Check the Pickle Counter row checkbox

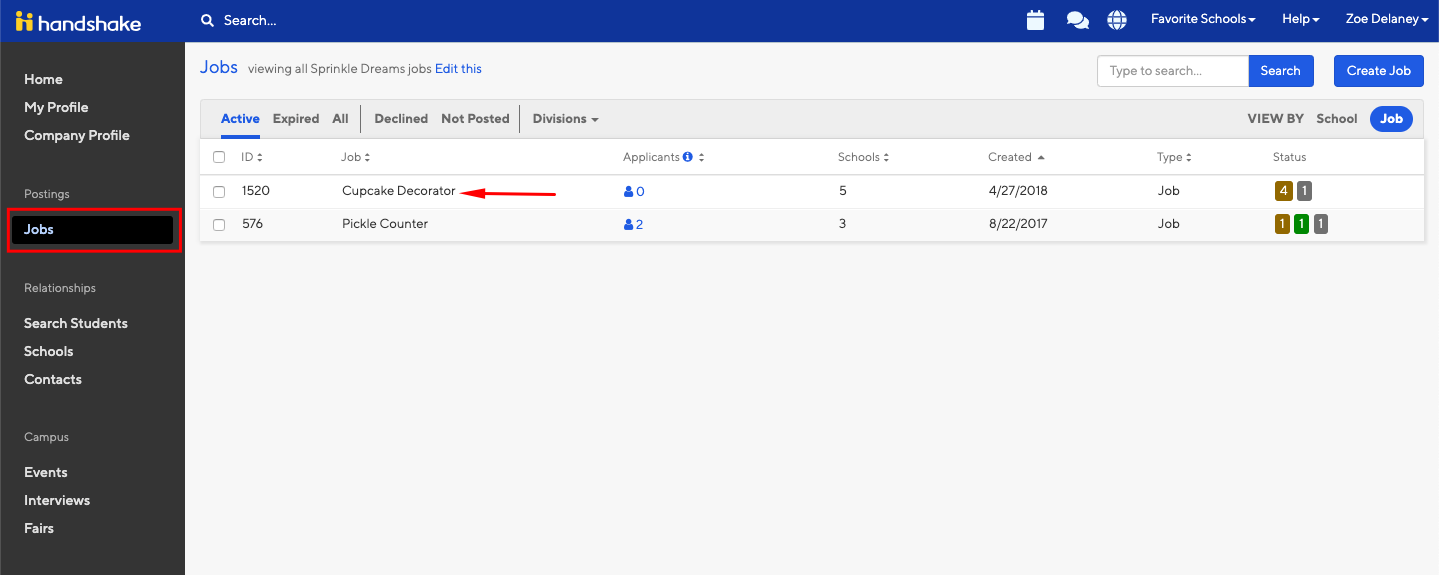point(219,224)
